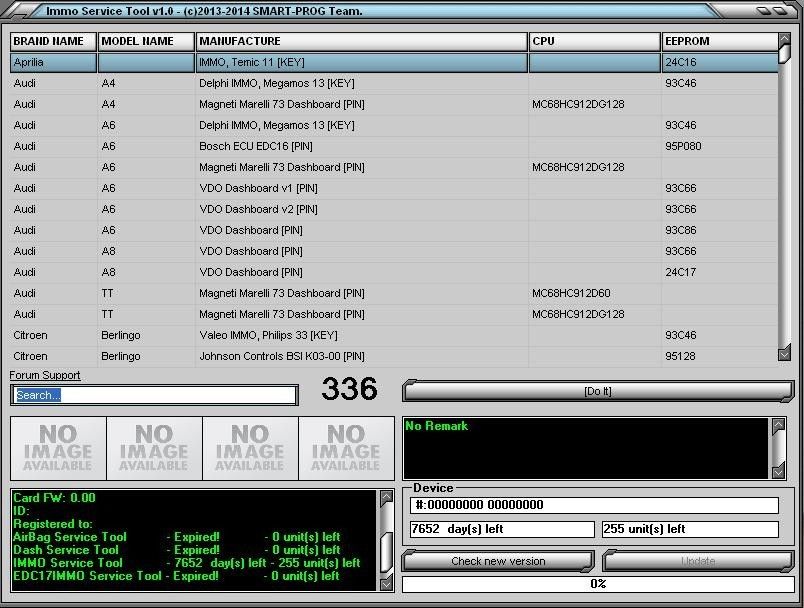The image size is (804, 608).
Task: Click the third No Image Available thumbnail
Action: [x=250, y=449]
